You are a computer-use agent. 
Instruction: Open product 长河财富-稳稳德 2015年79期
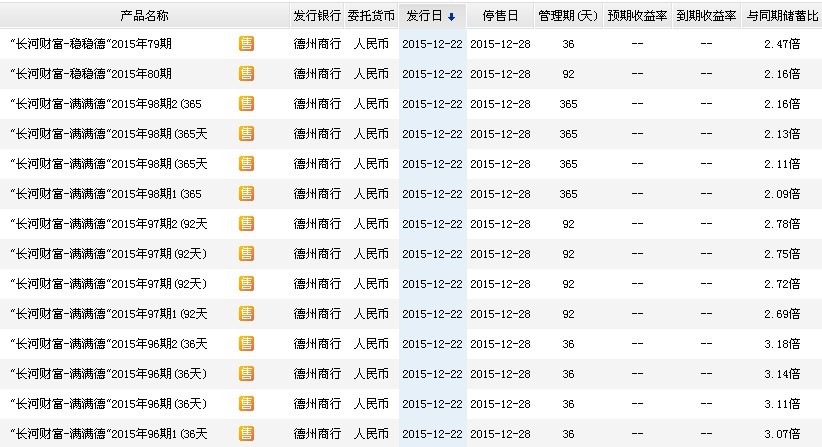coord(91,44)
